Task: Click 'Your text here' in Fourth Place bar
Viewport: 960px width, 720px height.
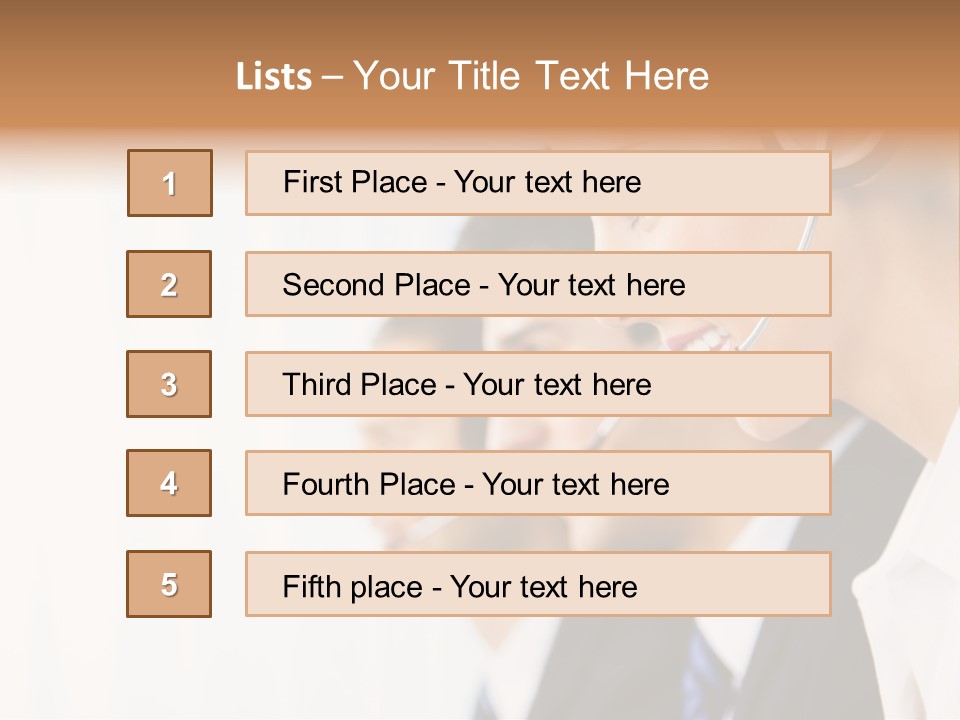Action: click(x=576, y=484)
